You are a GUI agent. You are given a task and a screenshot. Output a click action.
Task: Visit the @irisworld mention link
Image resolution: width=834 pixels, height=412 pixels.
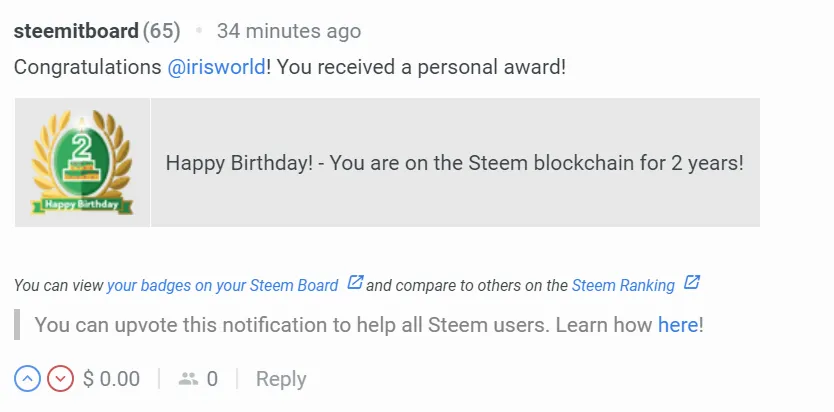coord(217,67)
